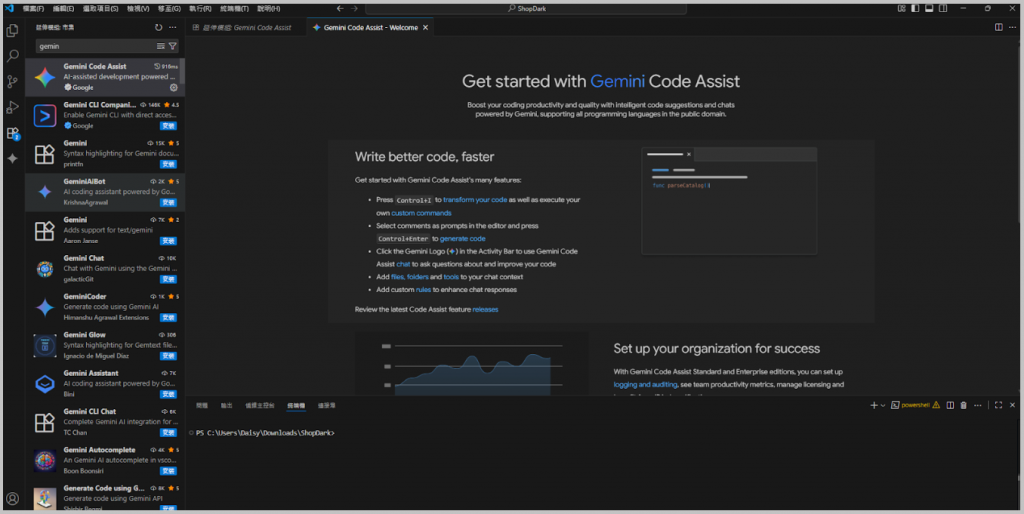The image size is (1024, 514).
Task: Split the terminal panel
Action: click(950, 406)
